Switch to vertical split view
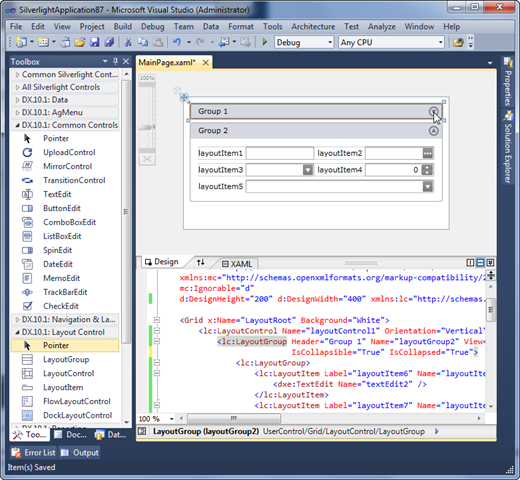 (470, 263)
